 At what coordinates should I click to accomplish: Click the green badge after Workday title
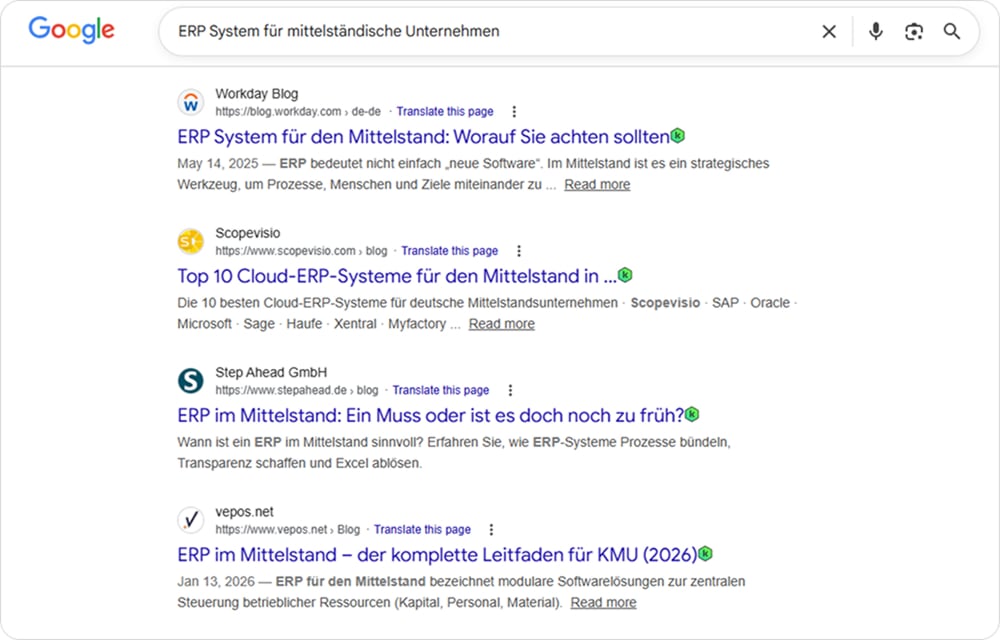click(x=677, y=136)
